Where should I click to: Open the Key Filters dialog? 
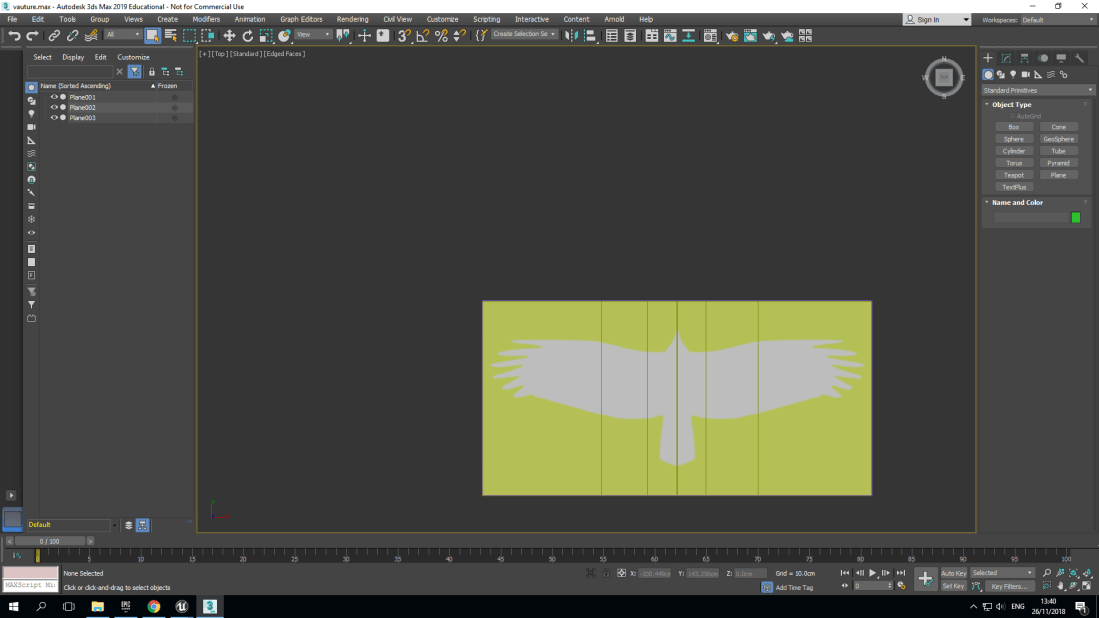click(x=1010, y=586)
